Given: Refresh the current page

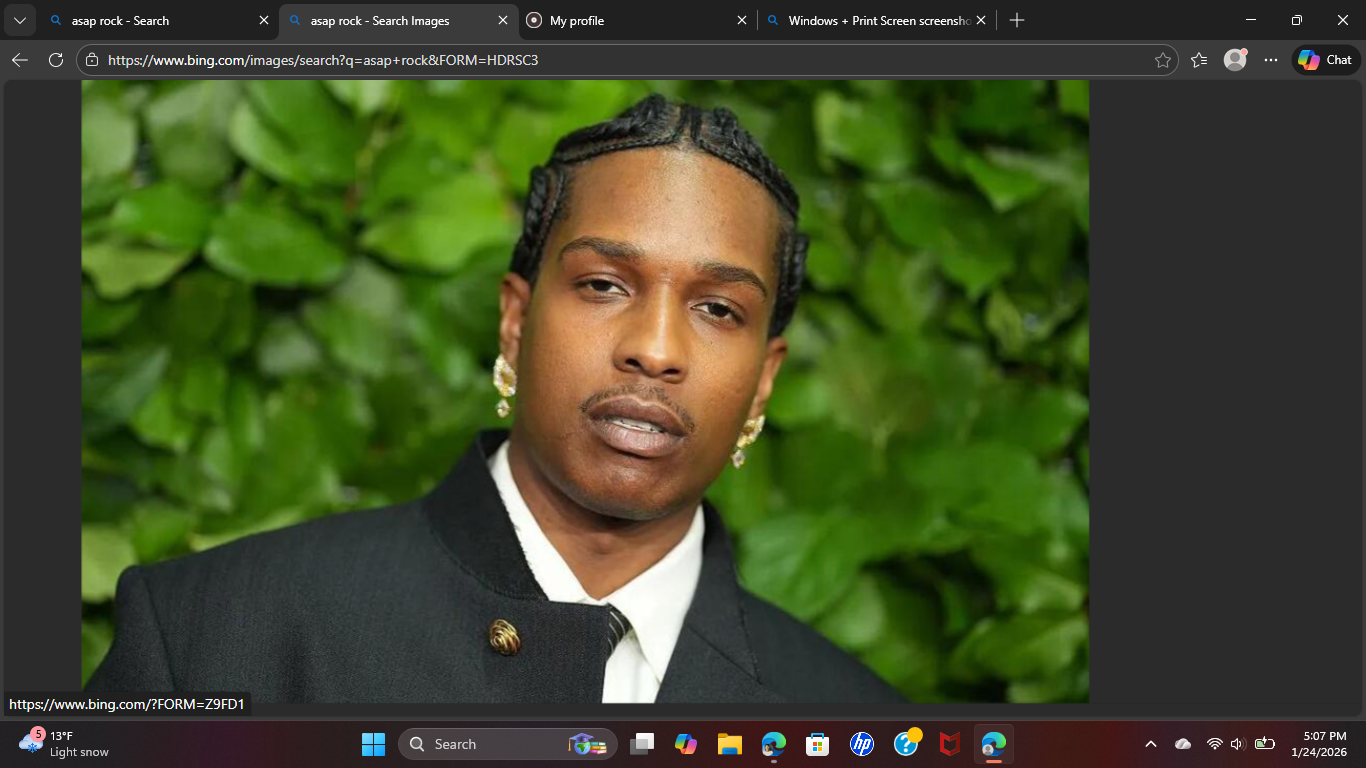Looking at the screenshot, I should click(x=55, y=59).
